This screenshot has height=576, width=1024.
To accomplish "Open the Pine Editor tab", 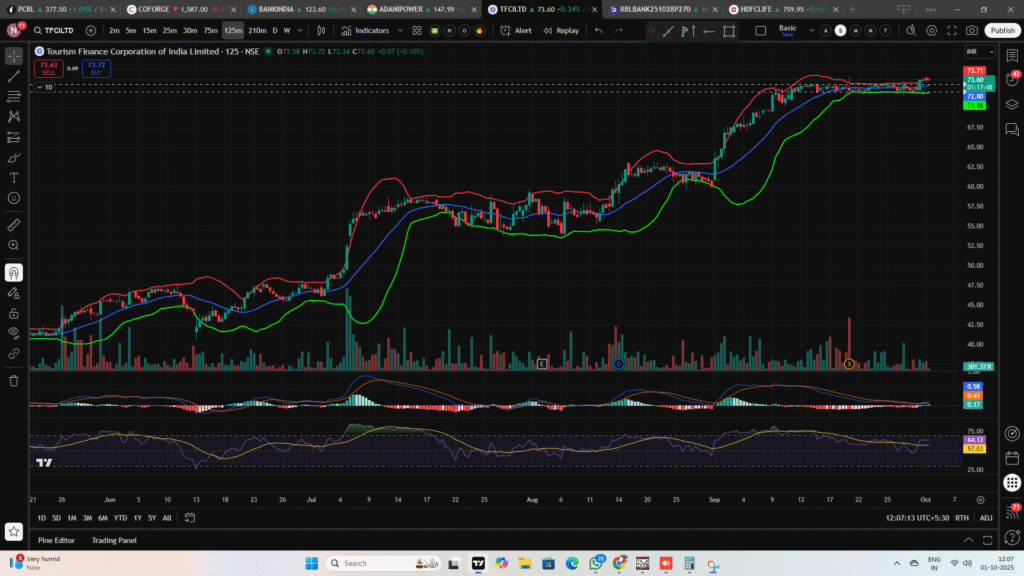I will point(56,540).
